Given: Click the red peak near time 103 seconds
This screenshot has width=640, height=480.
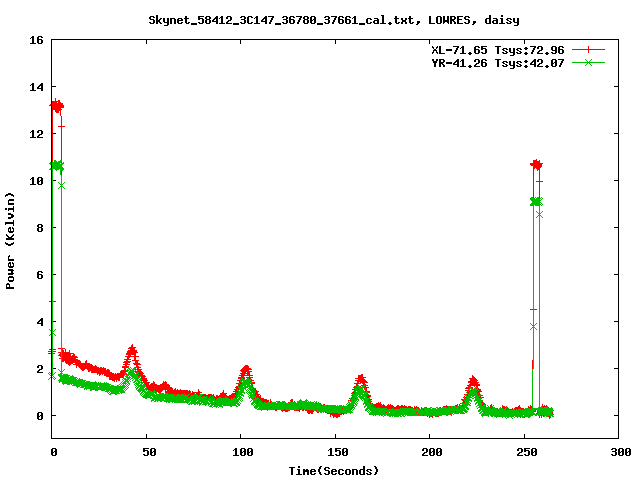Looking at the screenshot, I should pos(246,371).
